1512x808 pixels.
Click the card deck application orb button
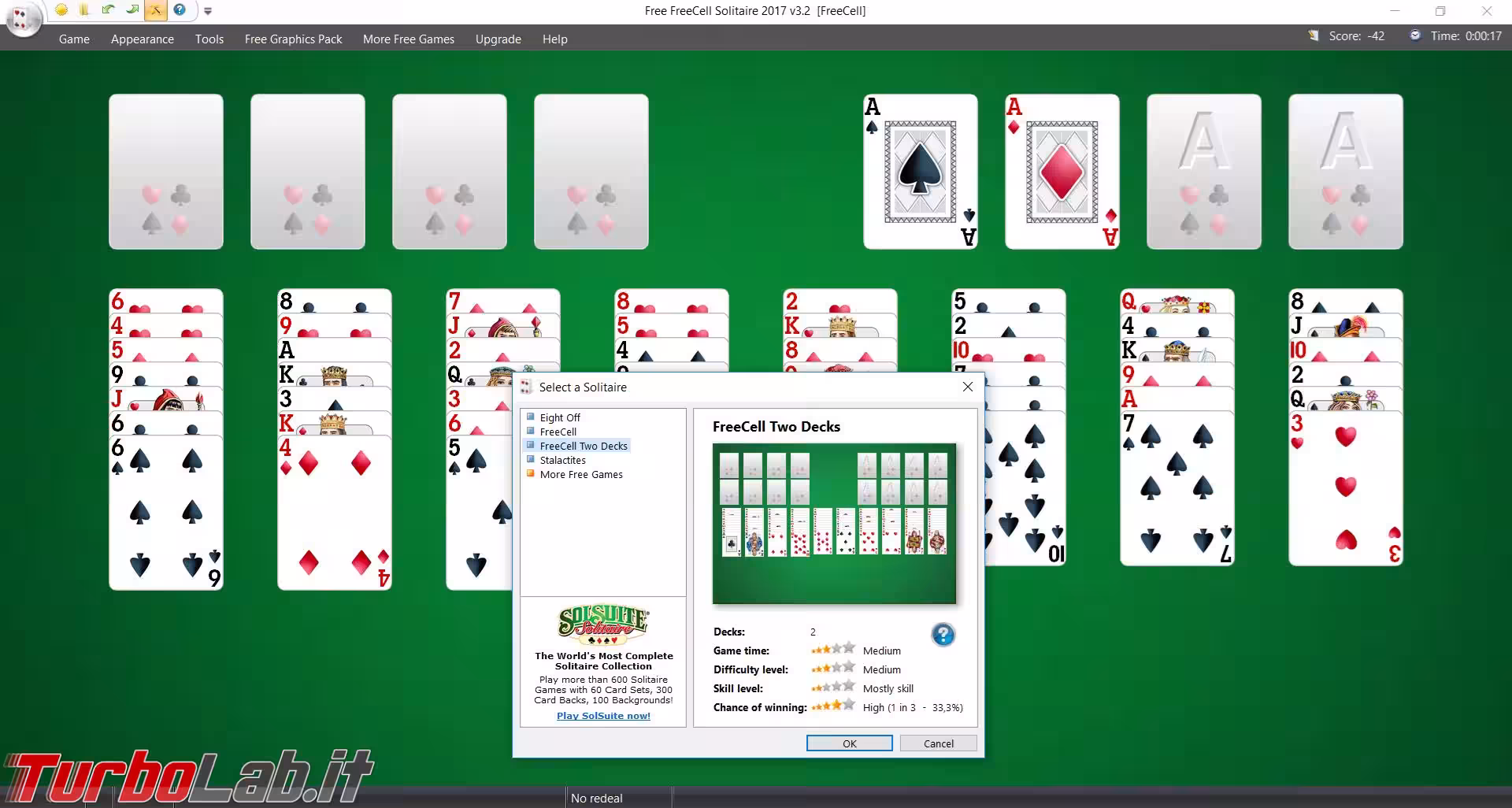click(x=22, y=19)
